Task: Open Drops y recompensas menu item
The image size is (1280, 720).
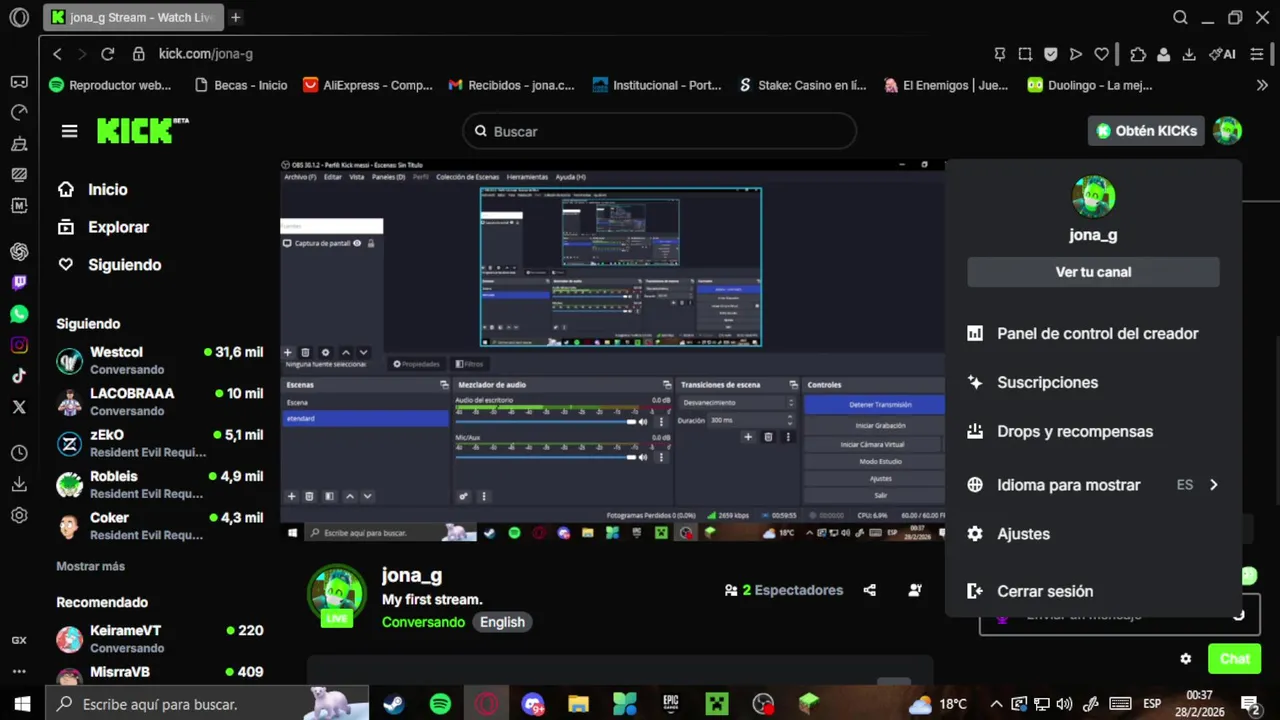Action: [1093, 432]
